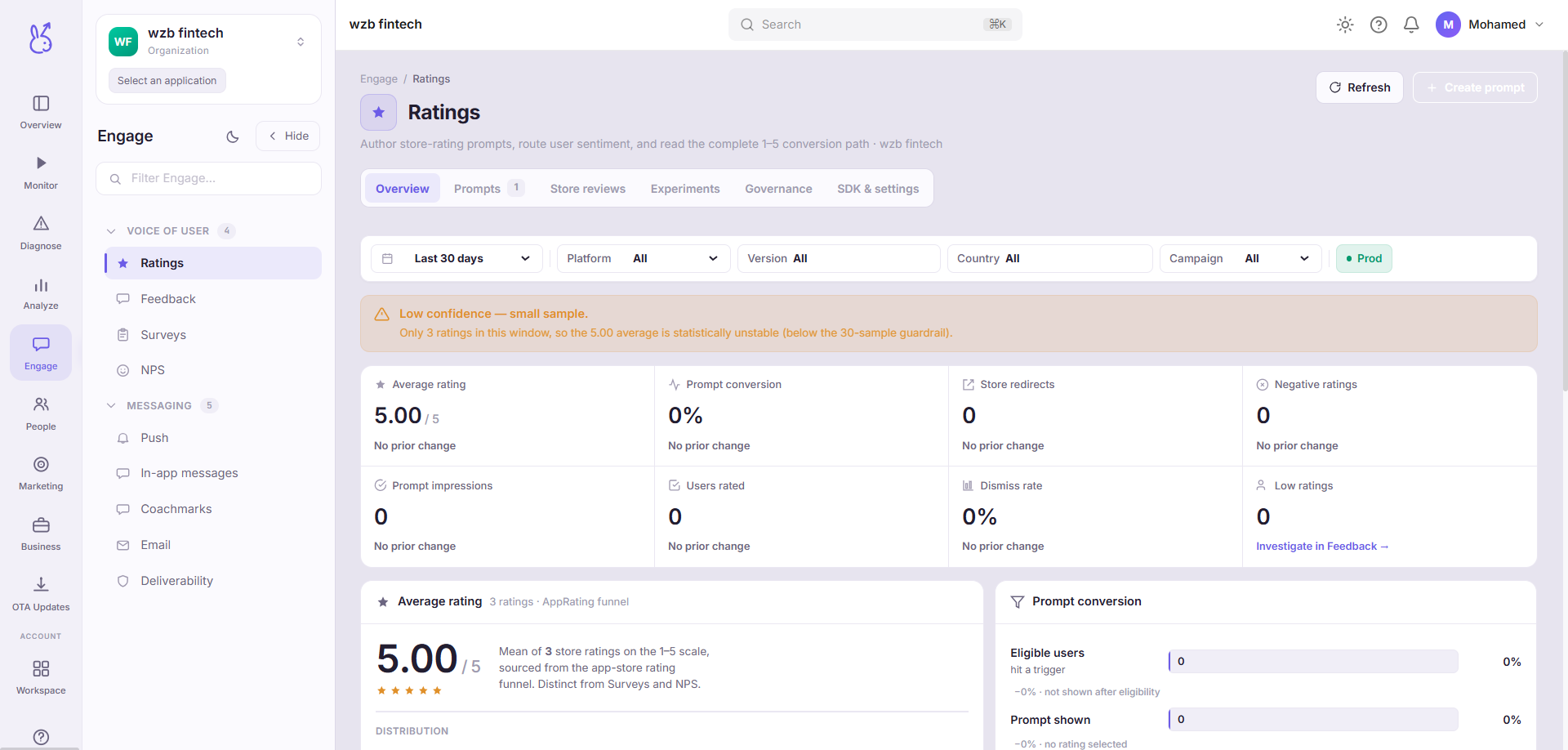Click the Ratings star page icon
Screen dimensions: 1568x750
click(x=378, y=113)
